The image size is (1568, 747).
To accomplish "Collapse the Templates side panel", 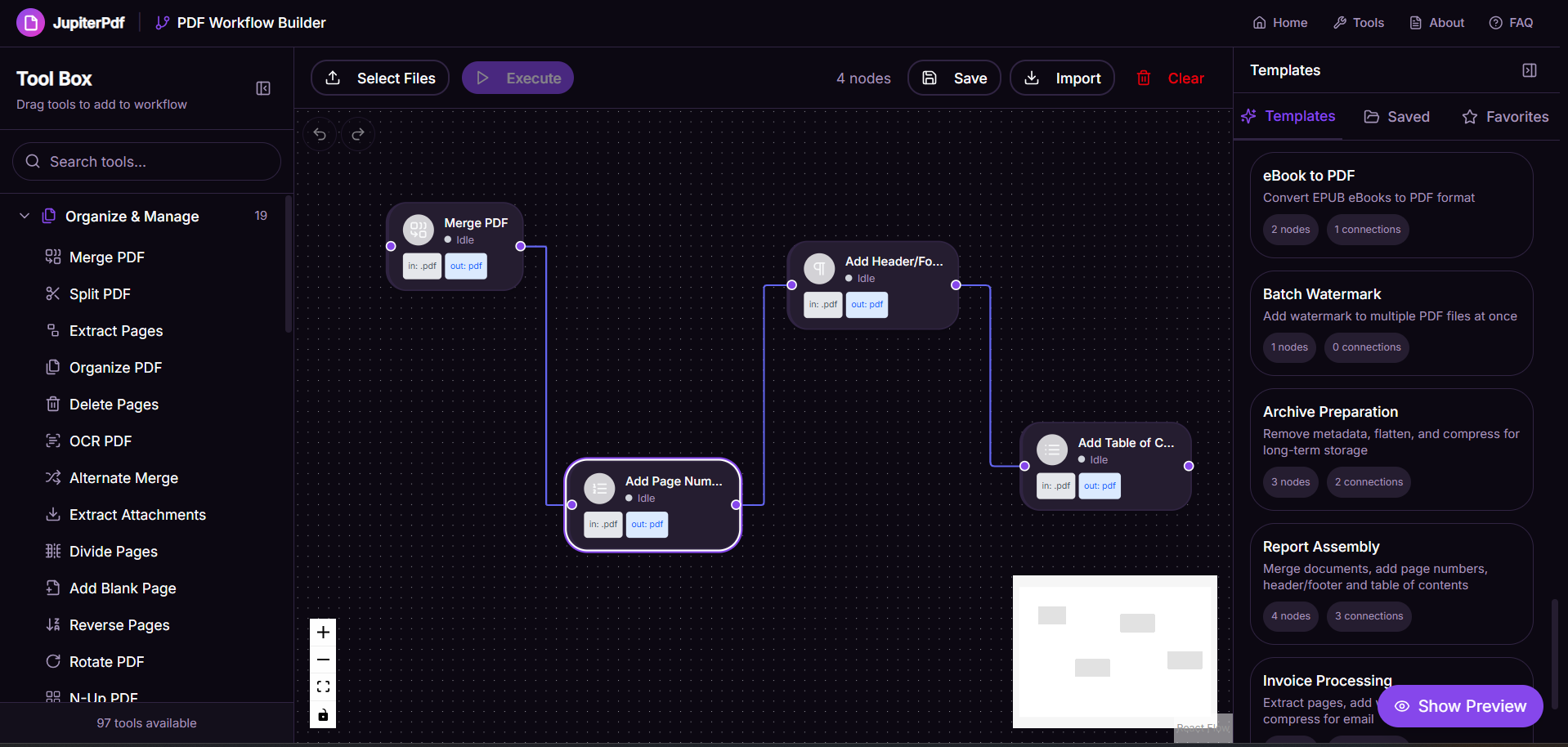I will (1530, 70).
